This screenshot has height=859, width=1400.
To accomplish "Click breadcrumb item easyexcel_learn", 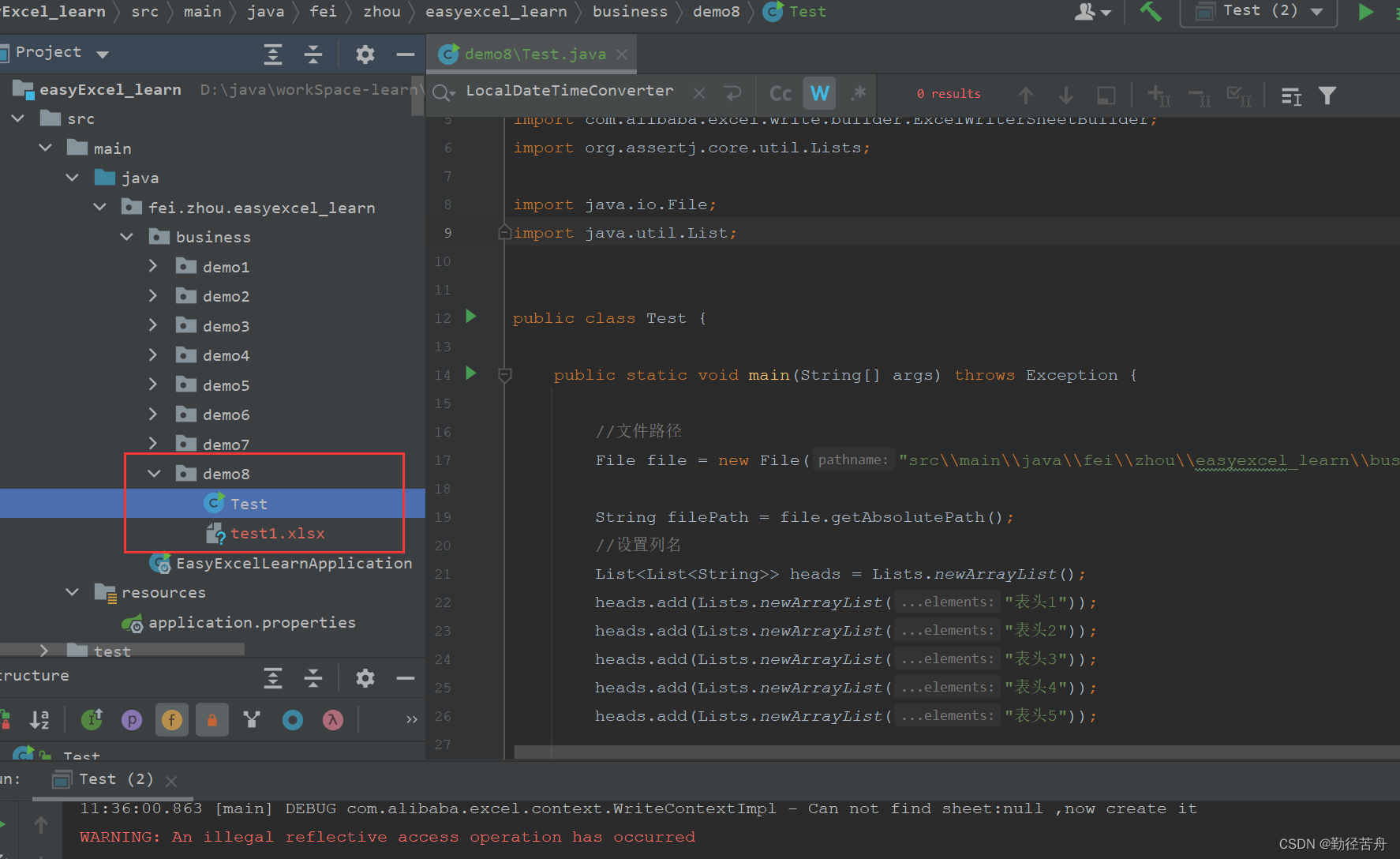I will tap(496, 11).
